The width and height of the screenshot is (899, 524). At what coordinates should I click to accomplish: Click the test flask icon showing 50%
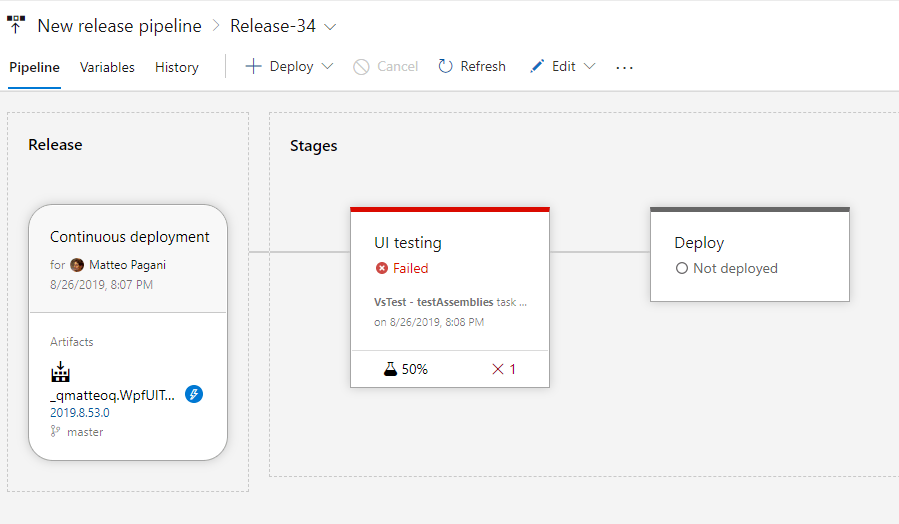(x=391, y=369)
